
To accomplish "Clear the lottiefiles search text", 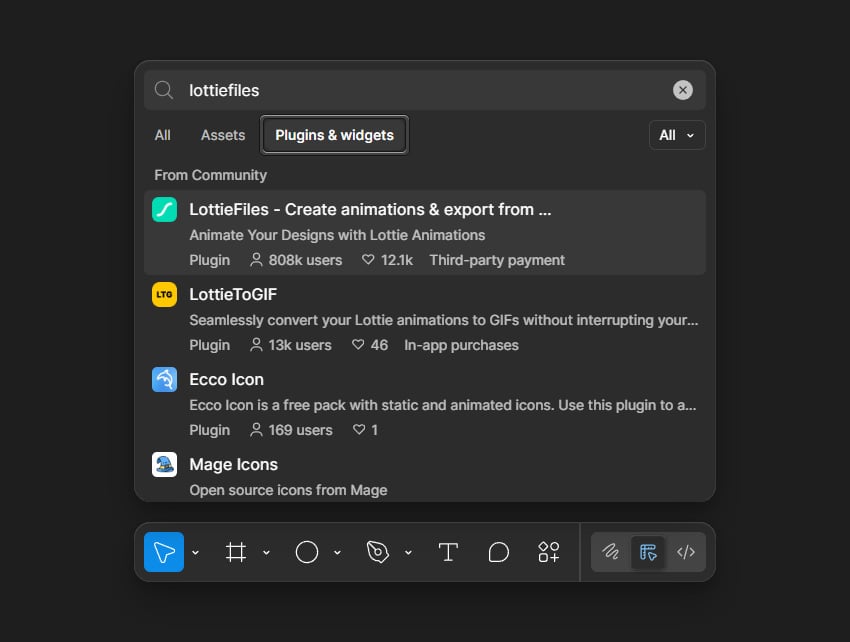I will pyautogui.click(x=683, y=90).
